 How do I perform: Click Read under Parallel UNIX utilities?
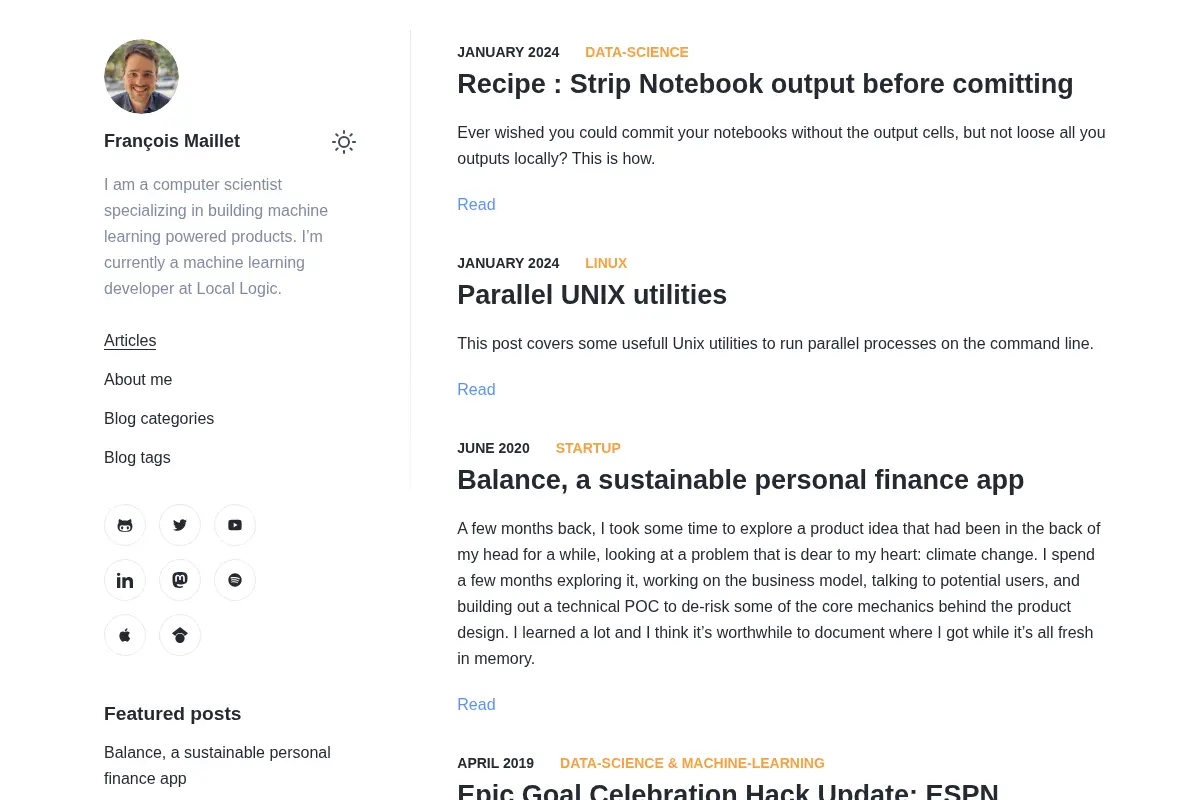tap(476, 389)
